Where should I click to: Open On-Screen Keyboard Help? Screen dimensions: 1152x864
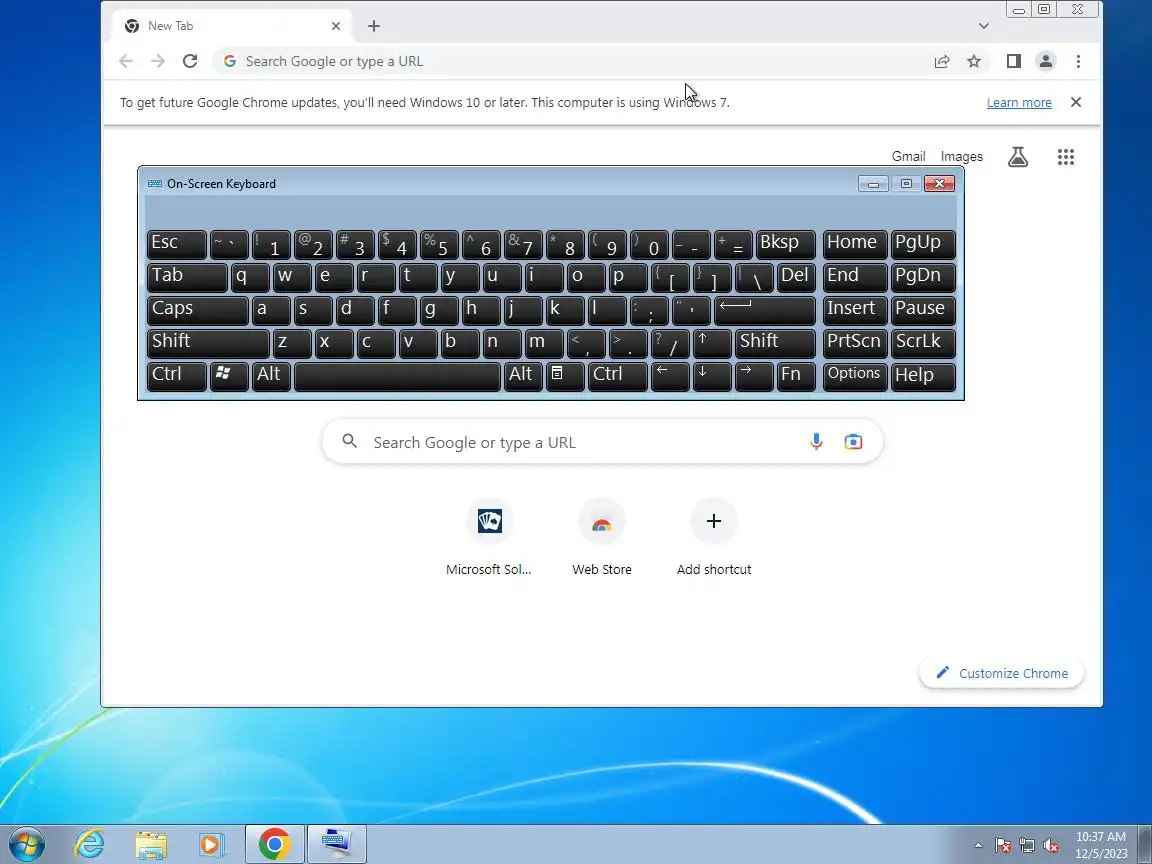(923, 375)
